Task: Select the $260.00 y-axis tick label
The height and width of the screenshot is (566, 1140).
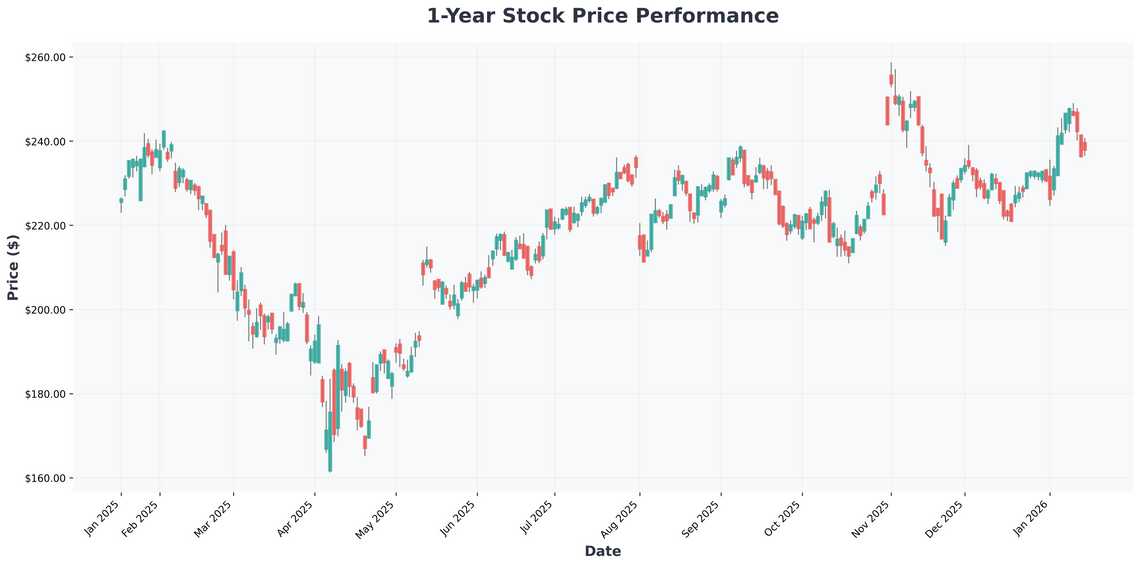Action: [x=45, y=58]
